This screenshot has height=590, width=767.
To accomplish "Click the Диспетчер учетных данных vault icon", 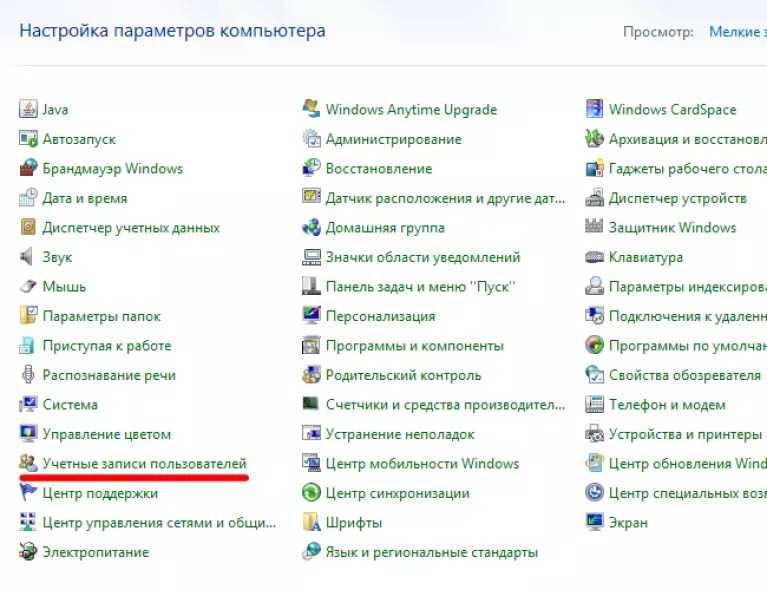I will [x=28, y=227].
